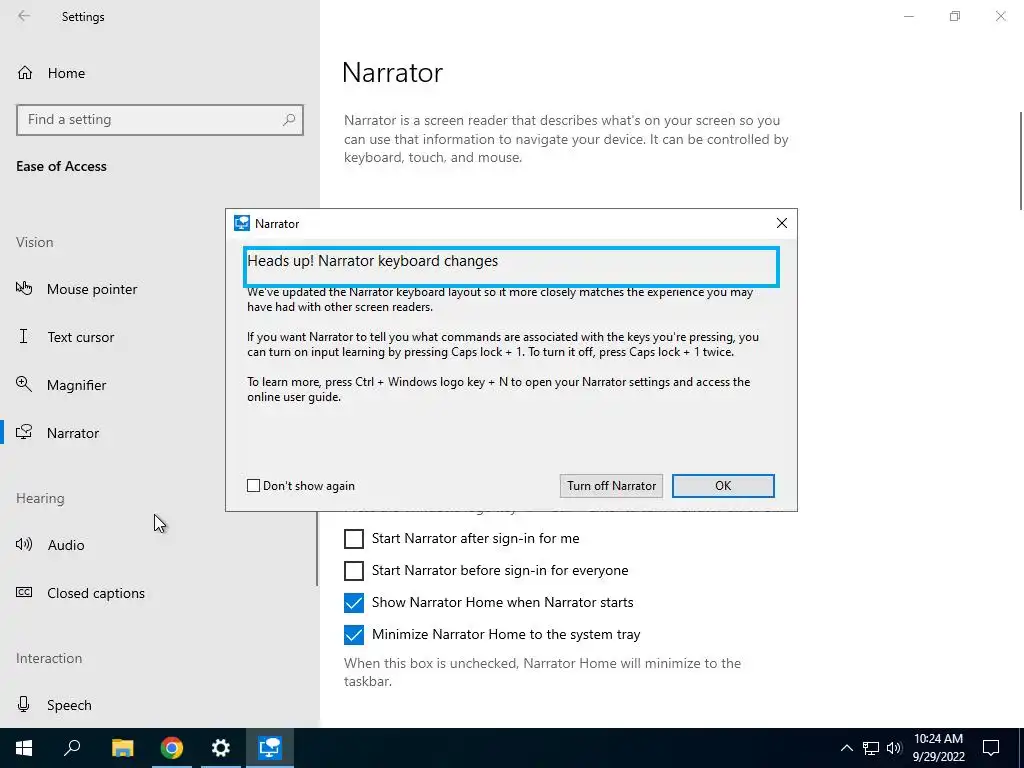Screen dimensions: 1024x768
Task: Open Speech settings page
Action: [x=69, y=705]
